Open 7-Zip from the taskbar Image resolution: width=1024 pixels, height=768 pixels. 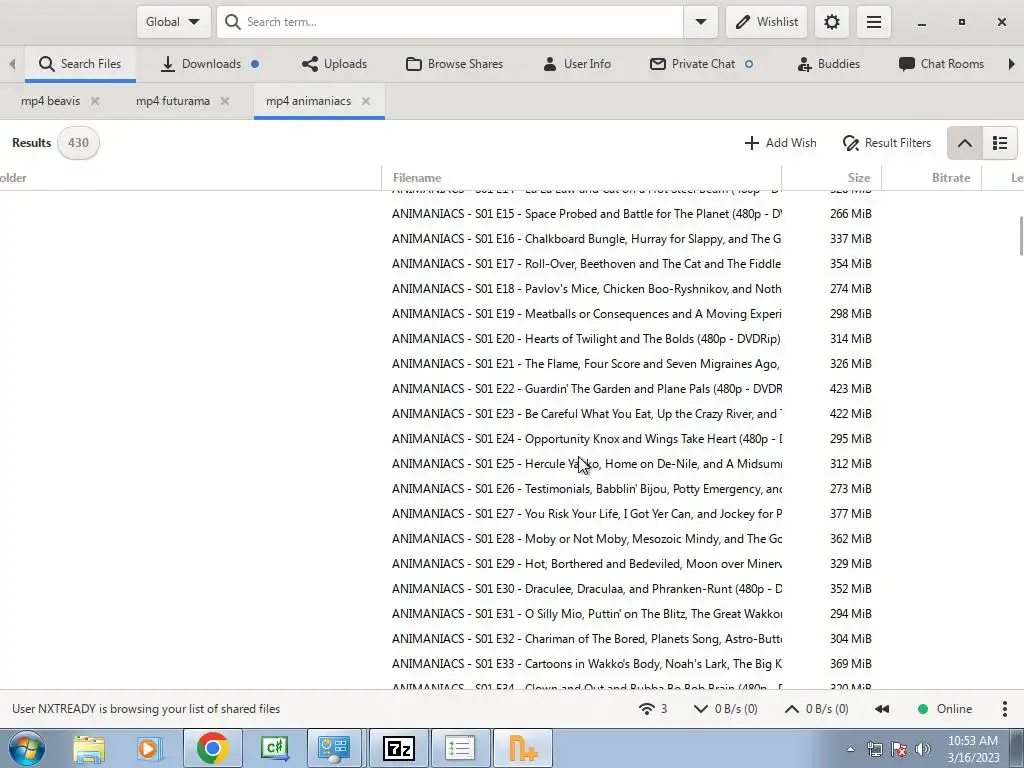[x=398, y=748]
